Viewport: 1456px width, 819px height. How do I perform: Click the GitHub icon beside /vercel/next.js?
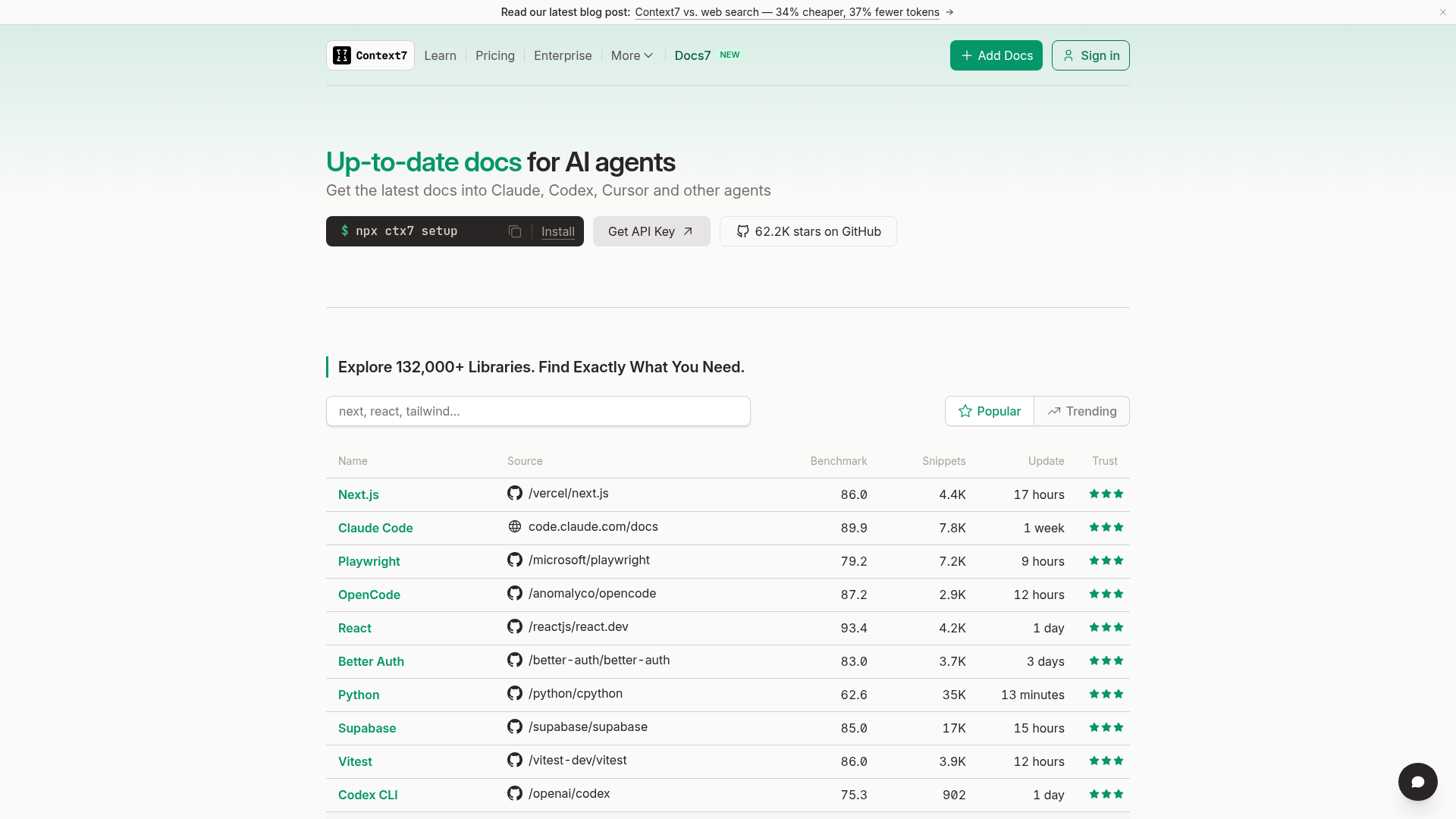tap(515, 493)
